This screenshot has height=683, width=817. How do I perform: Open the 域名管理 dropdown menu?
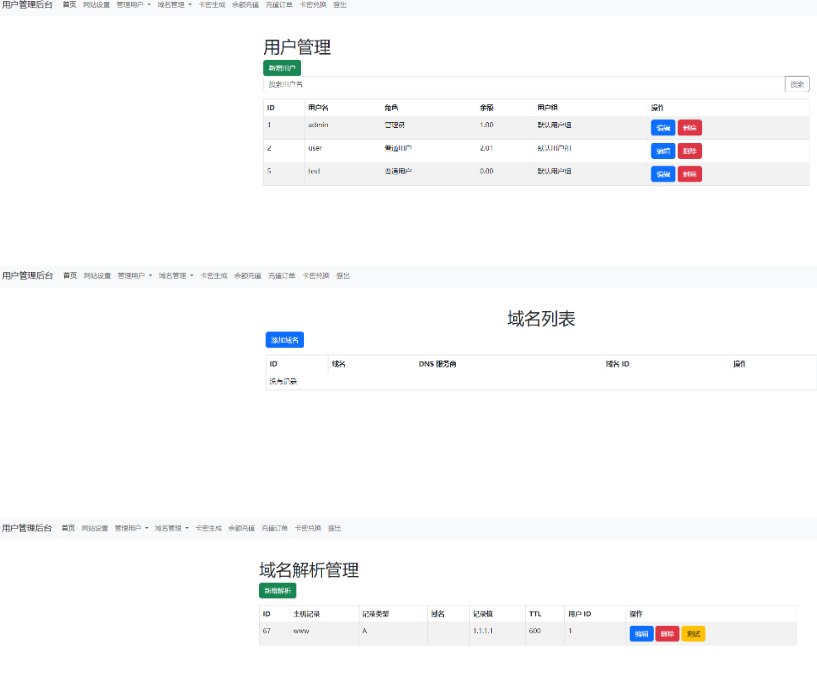(x=172, y=5)
